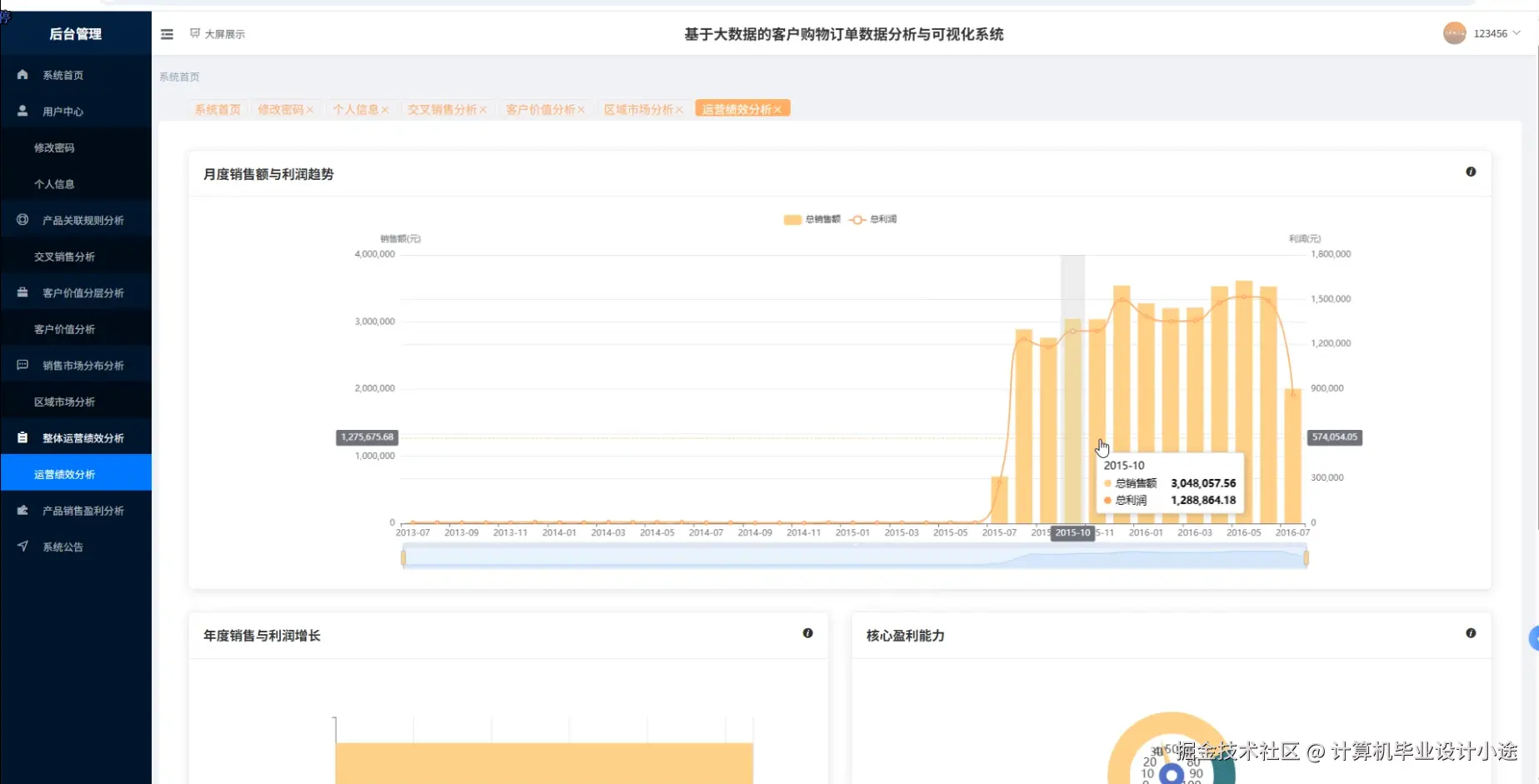The image size is (1539, 784).
Task: Click the 后台管理 sidebar title
Action: tap(75, 34)
